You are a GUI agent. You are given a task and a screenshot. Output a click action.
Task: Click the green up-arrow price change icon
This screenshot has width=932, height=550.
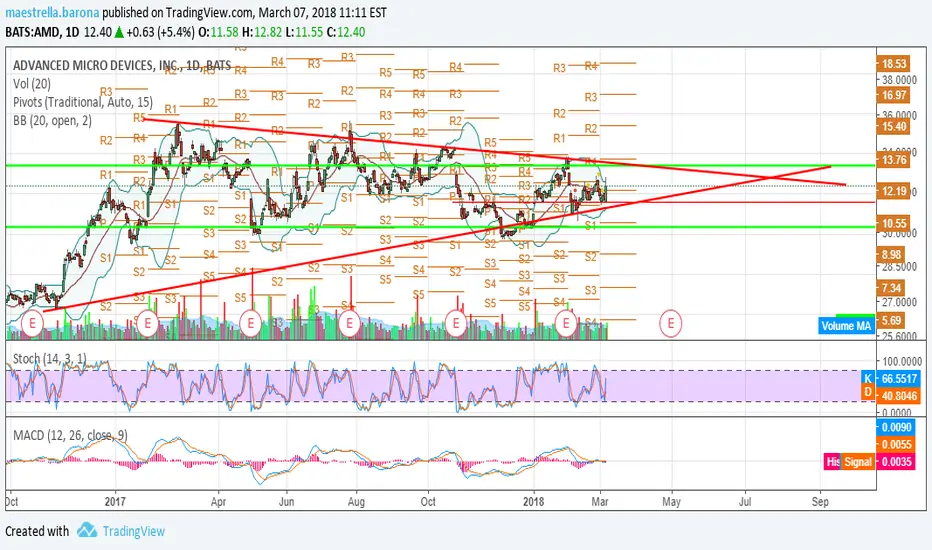(119, 32)
